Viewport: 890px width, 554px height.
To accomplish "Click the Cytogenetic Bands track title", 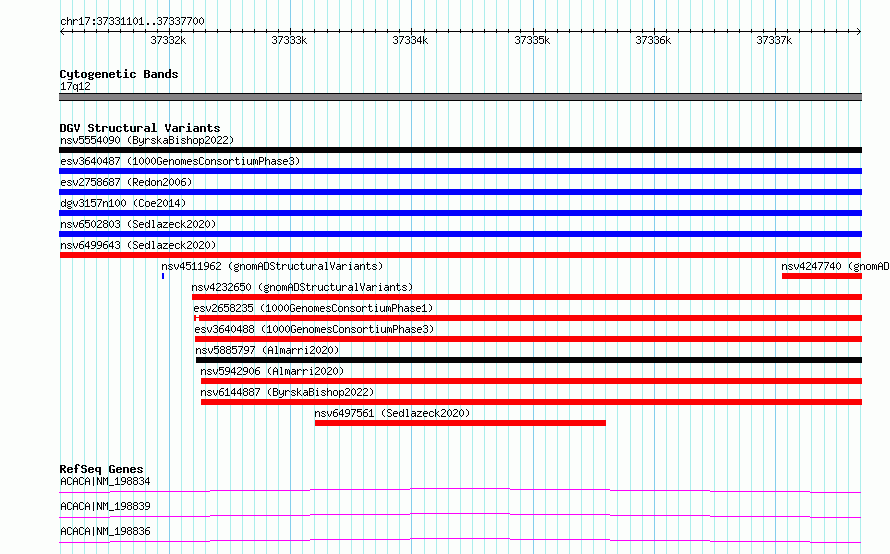I will (x=119, y=74).
